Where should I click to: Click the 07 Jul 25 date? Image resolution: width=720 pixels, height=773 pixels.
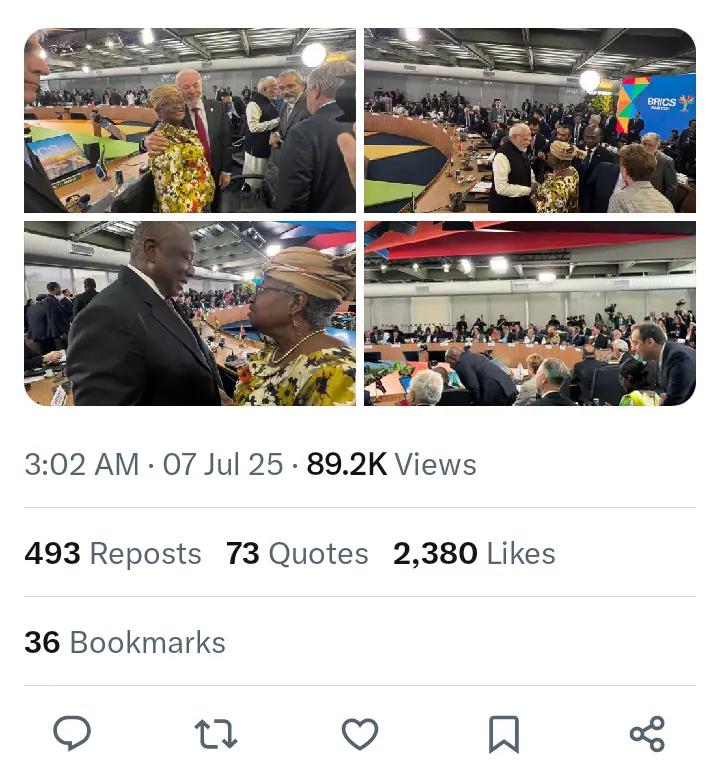(x=223, y=464)
